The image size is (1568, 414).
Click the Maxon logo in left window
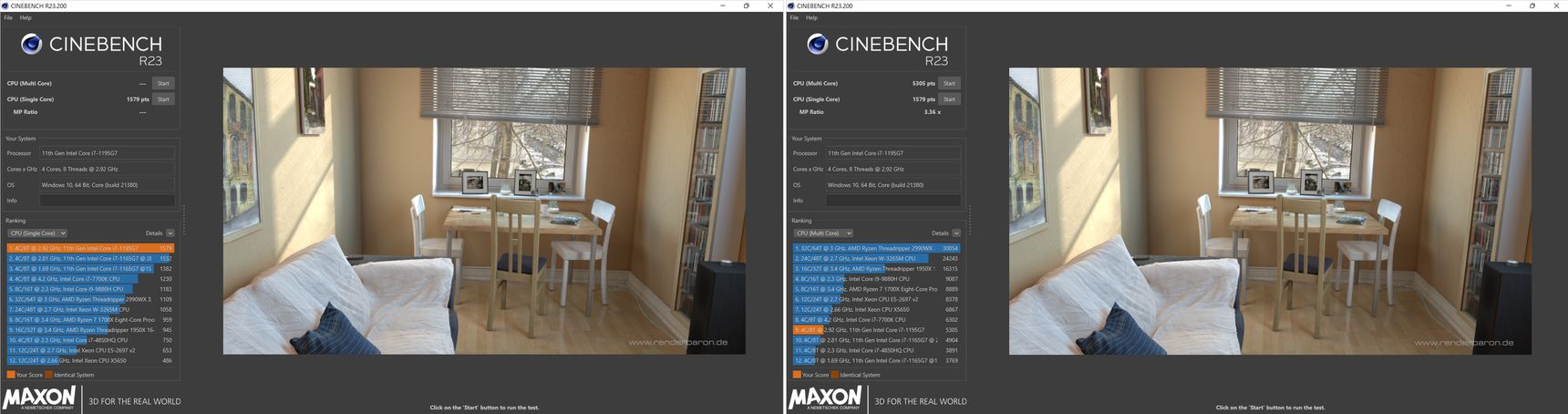pos(39,398)
